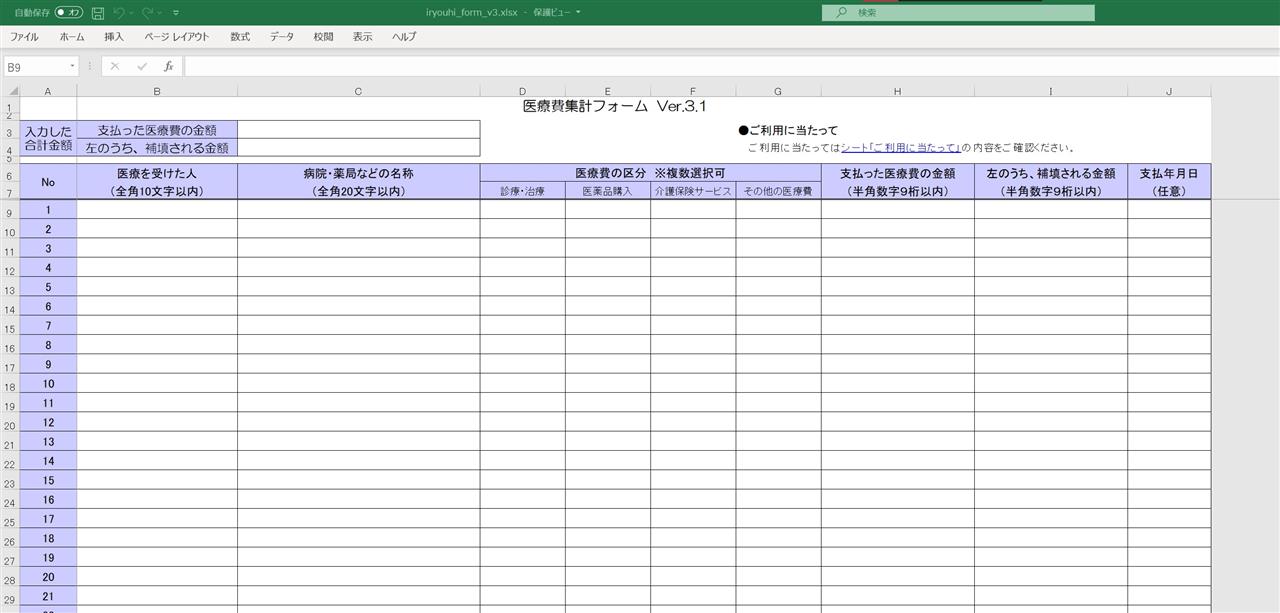Open the ヘルプ ribbon tab
Image resolution: width=1280 pixels, height=613 pixels.
[404, 37]
